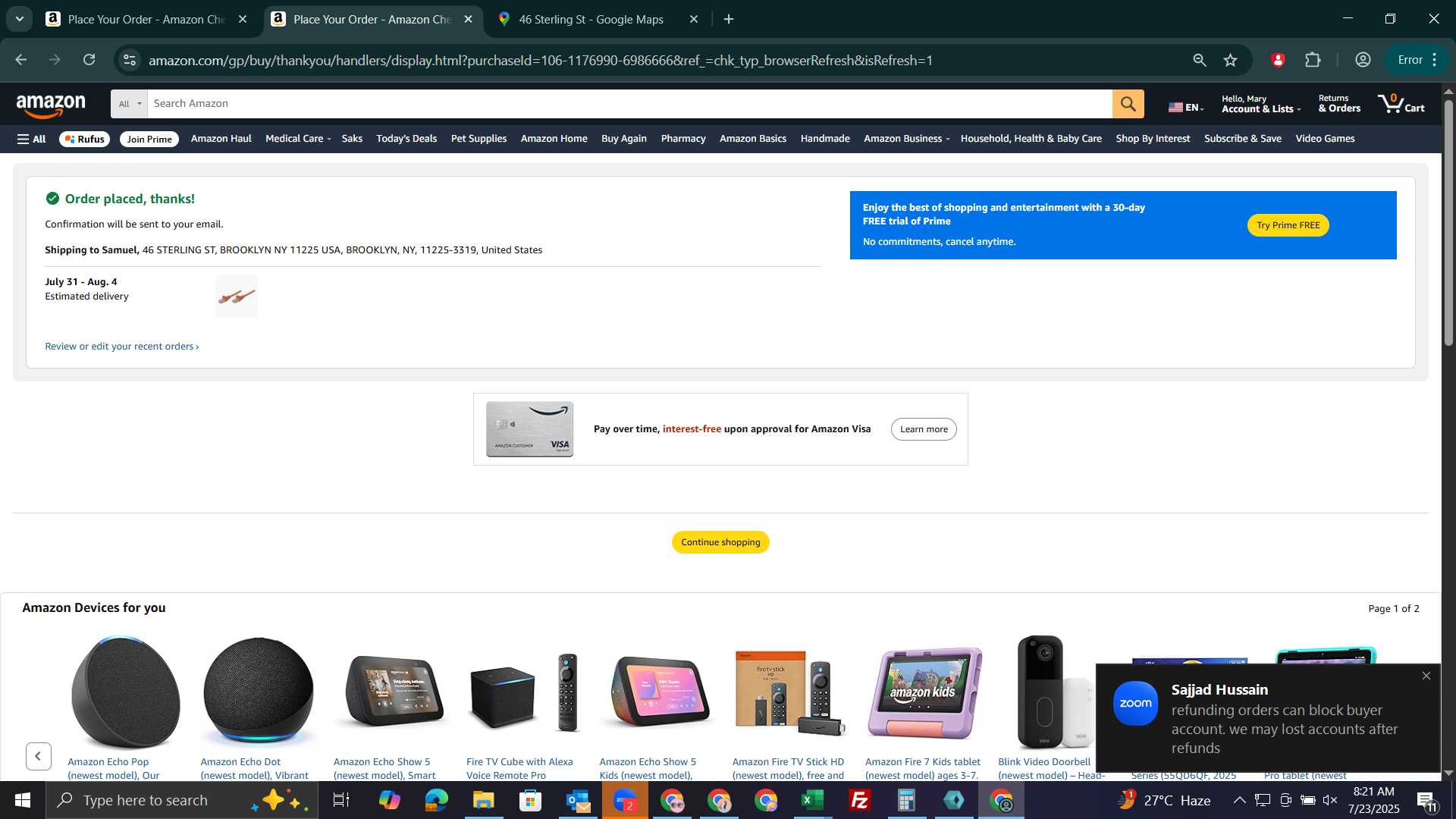Open the browser extensions puzzle icon
The width and height of the screenshot is (1456, 819).
1313,60
